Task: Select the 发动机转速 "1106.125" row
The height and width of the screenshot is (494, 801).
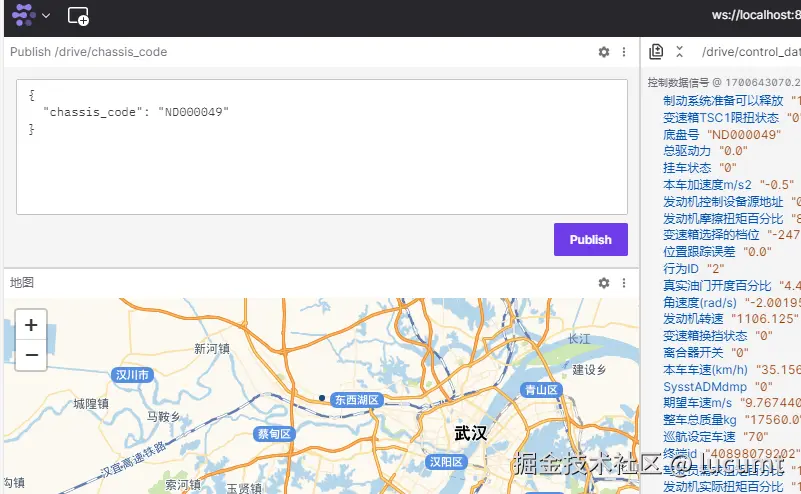Action: pos(731,319)
